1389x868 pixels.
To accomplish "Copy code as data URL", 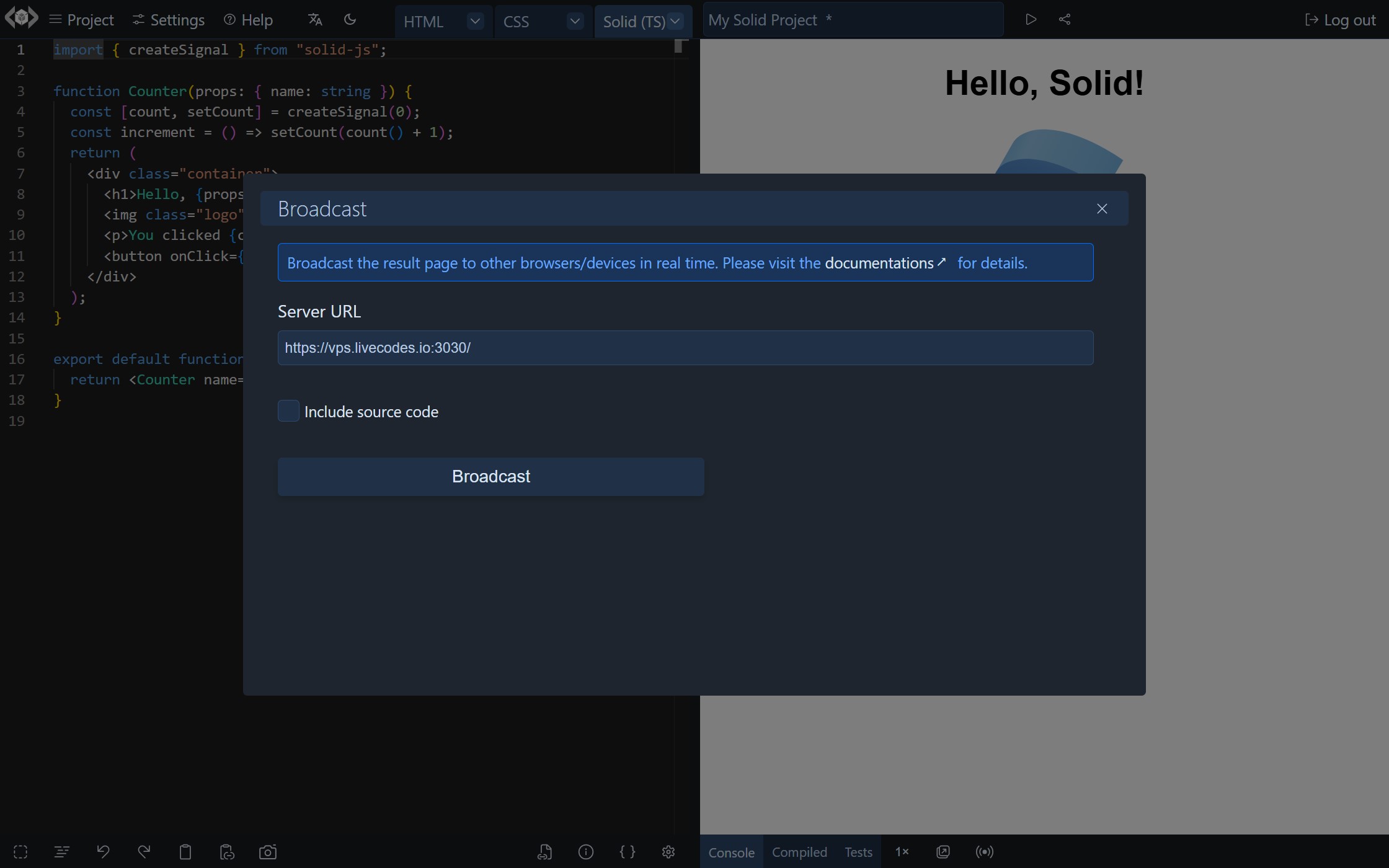I will click(x=226, y=852).
